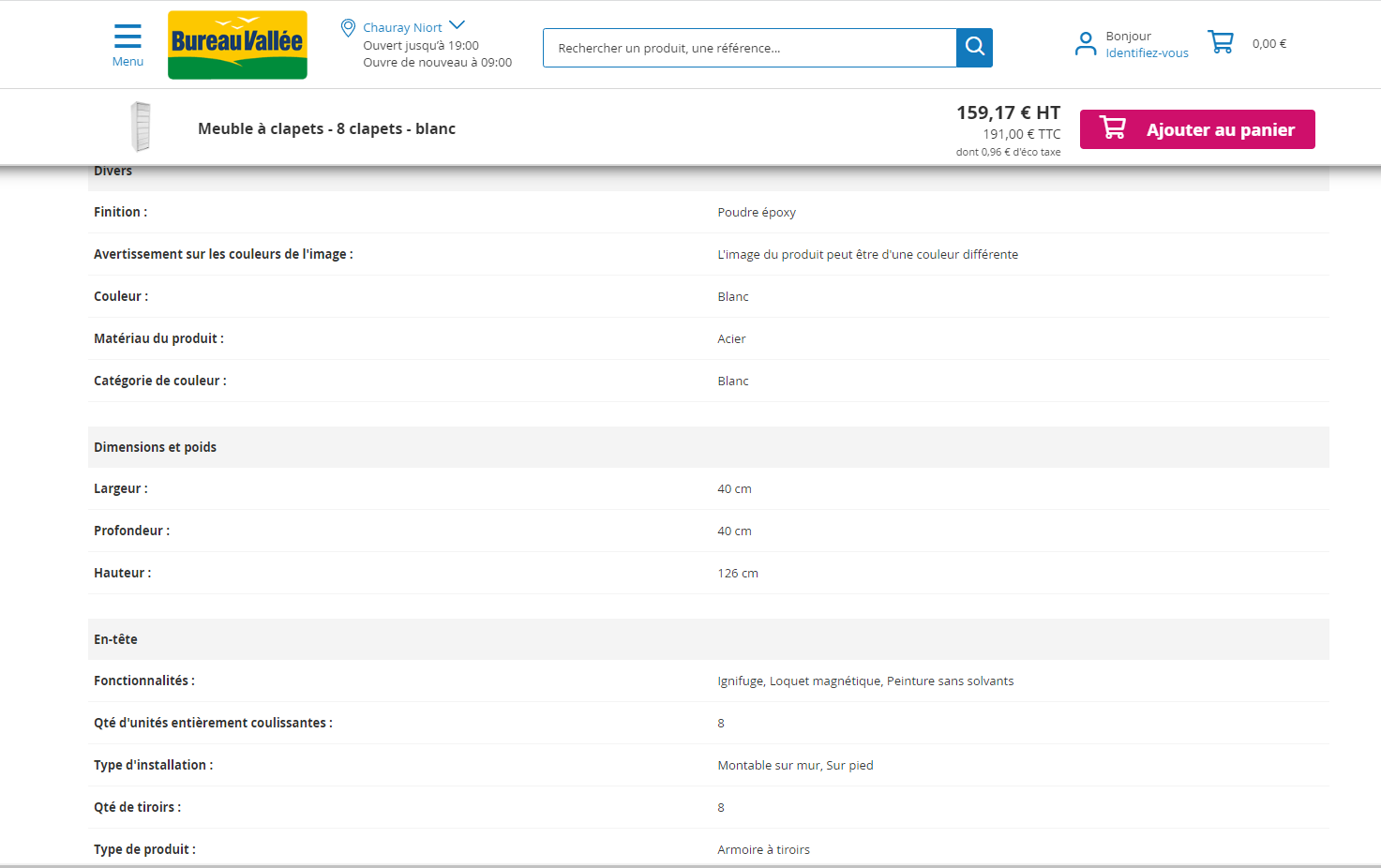Open the shopping cart icon in header

click(x=1221, y=42)
